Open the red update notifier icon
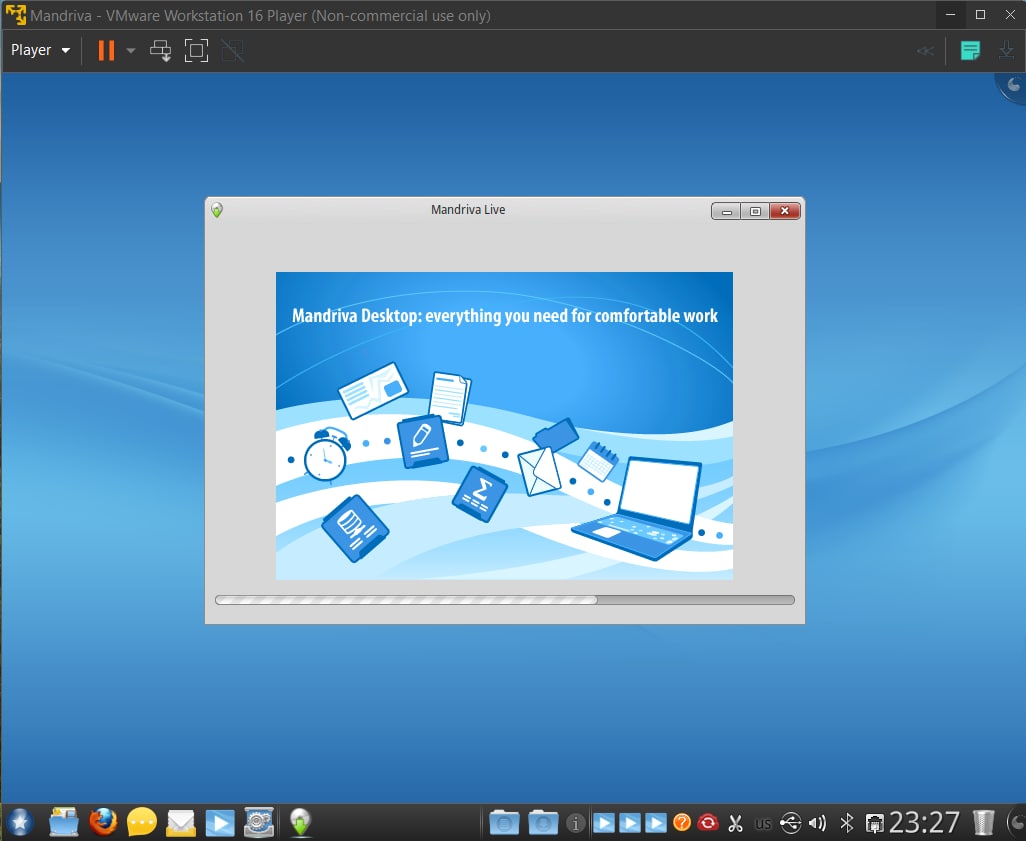Viewport: 1026px width, 841px height. click(x=707, y=822)
